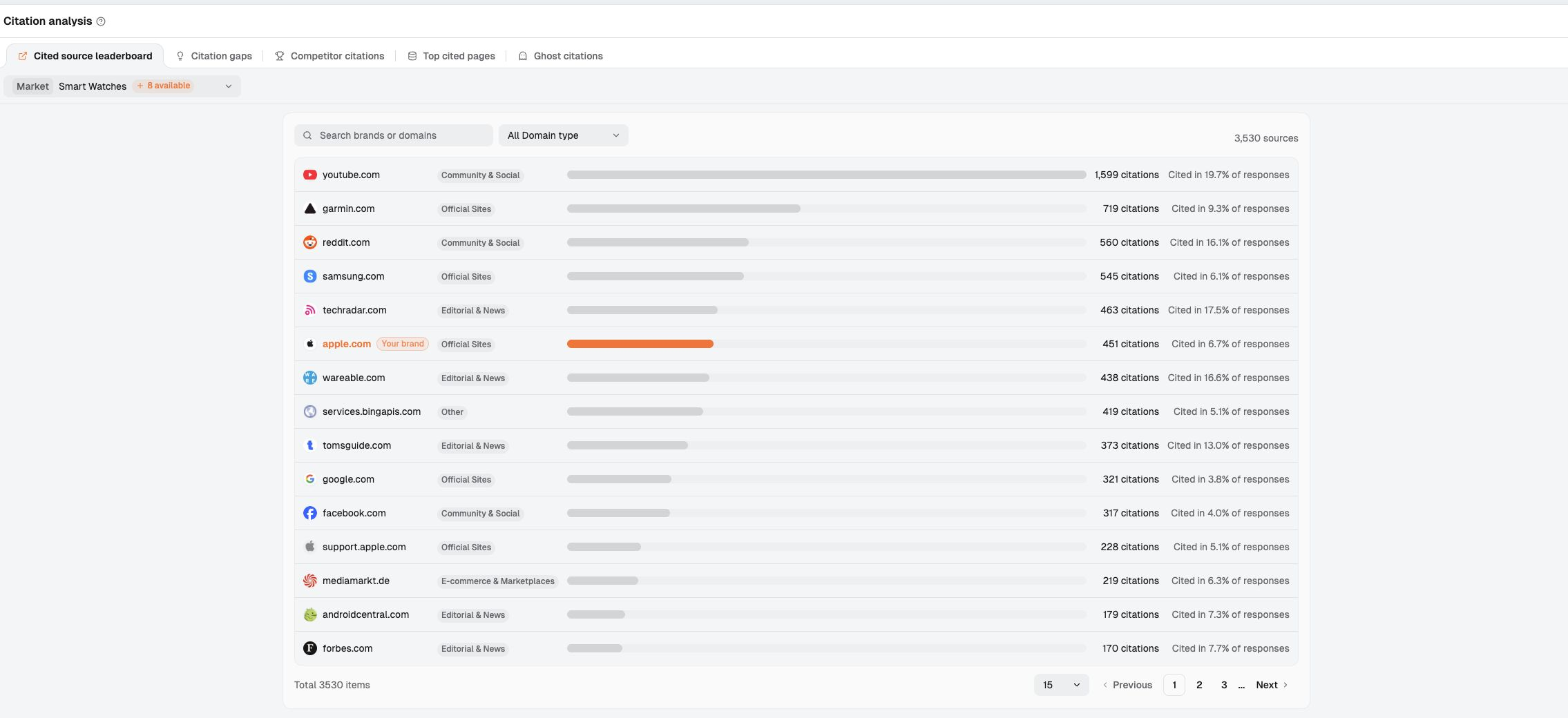This screenshot has width=1568, height=718.
Task: Click the garmin.com domain name
Action: (349, 208)
